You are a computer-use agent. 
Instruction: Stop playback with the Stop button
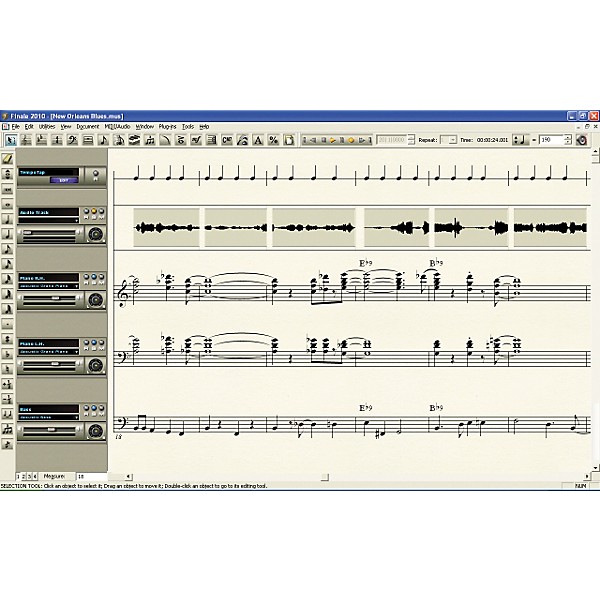(323, 140)
